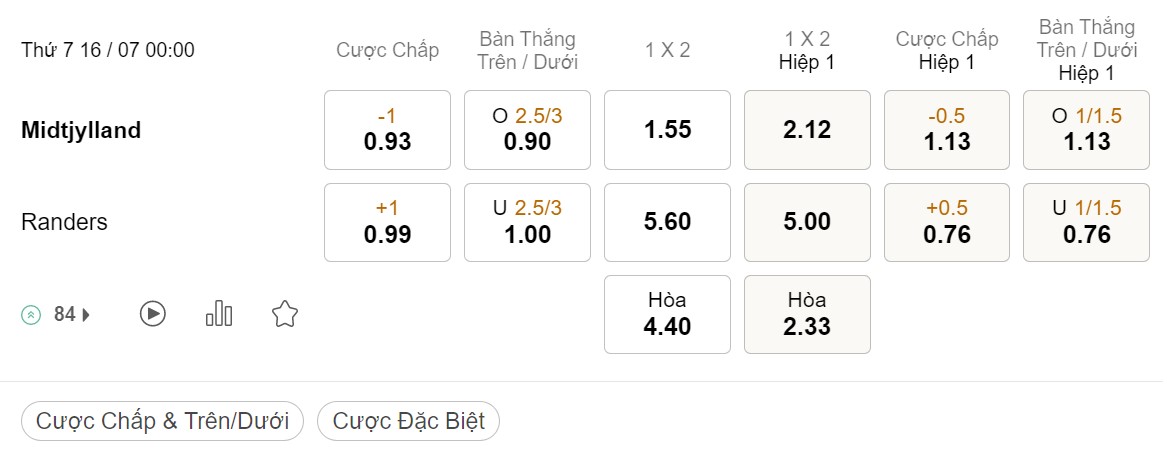Select full-time Hòa draw at 4.40
The width and height of the screenshot is (1167, 472).
coord(668,314)
